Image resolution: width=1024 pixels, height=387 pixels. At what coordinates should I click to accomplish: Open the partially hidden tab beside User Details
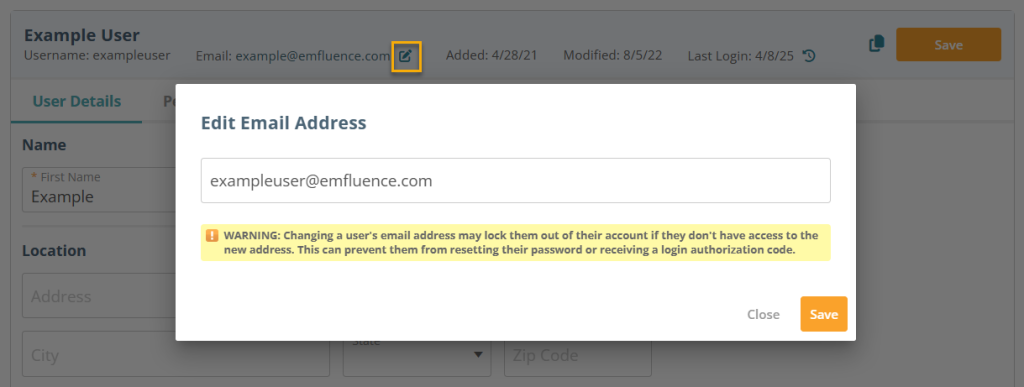[x=168, y=101]
